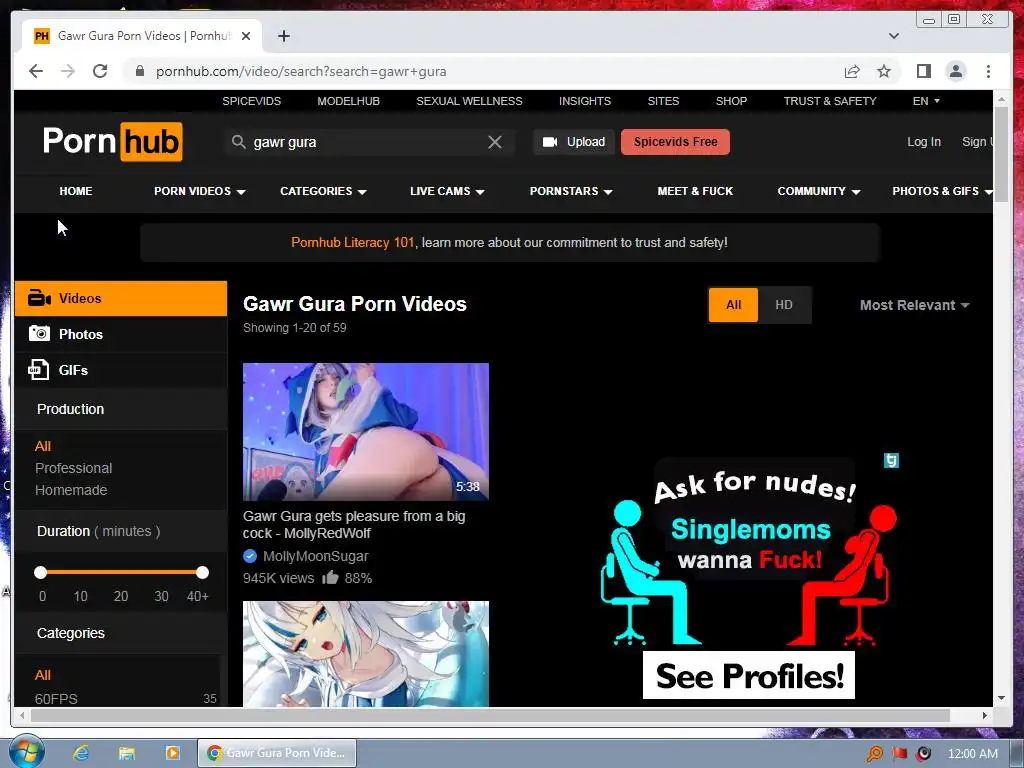
Task: Click the magnifier tray icon
Action: coord(874,754)
